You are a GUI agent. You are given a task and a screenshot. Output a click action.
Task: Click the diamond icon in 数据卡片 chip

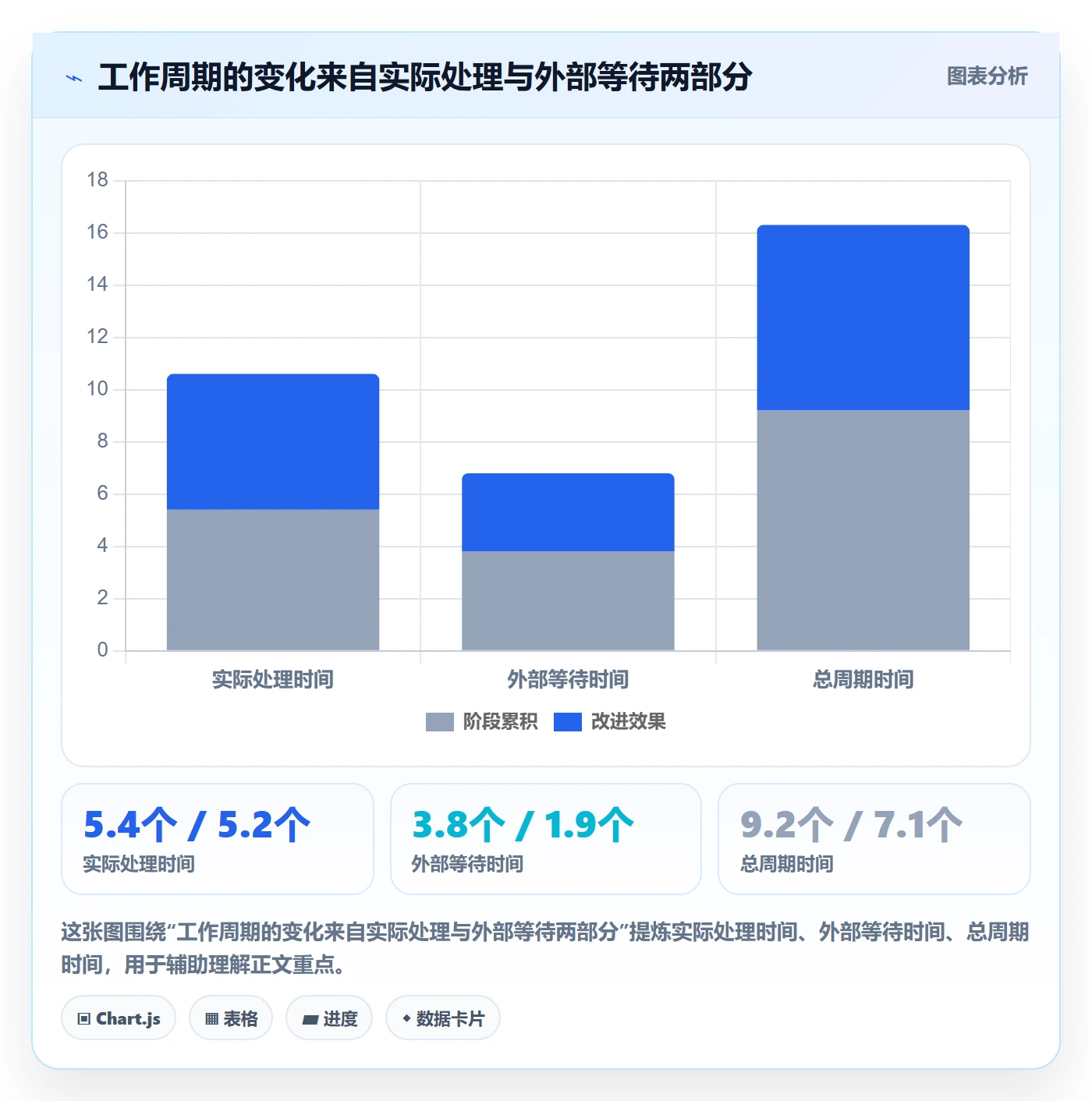coord(406,1018)
